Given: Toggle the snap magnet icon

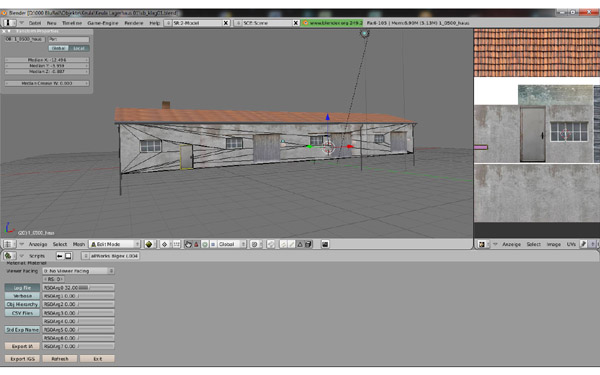Looking at the screenshot, I should coord(271,244).
